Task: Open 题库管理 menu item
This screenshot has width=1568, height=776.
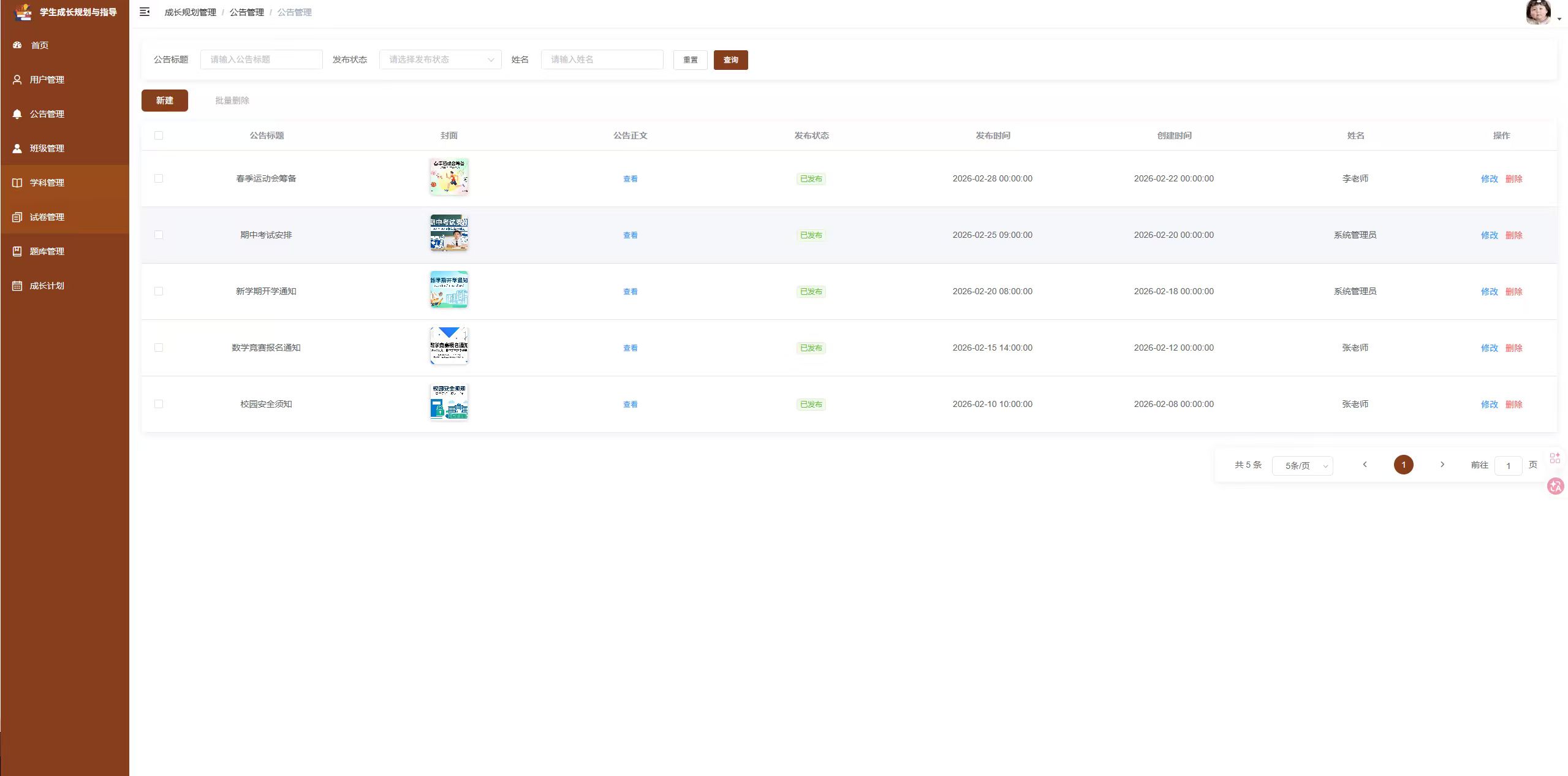Action: point(65,251)
